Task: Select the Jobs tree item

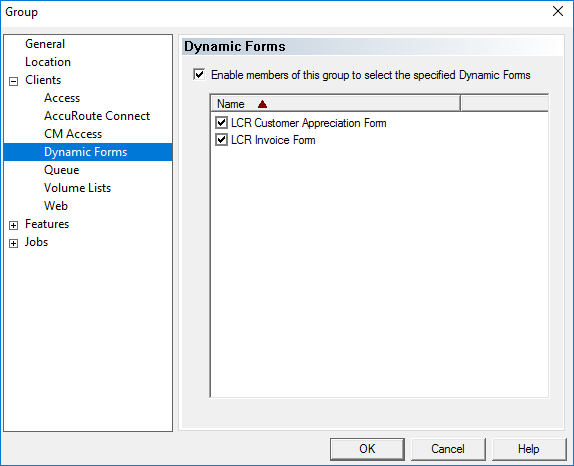Action: pyautogui.click(x=36, y=242)
